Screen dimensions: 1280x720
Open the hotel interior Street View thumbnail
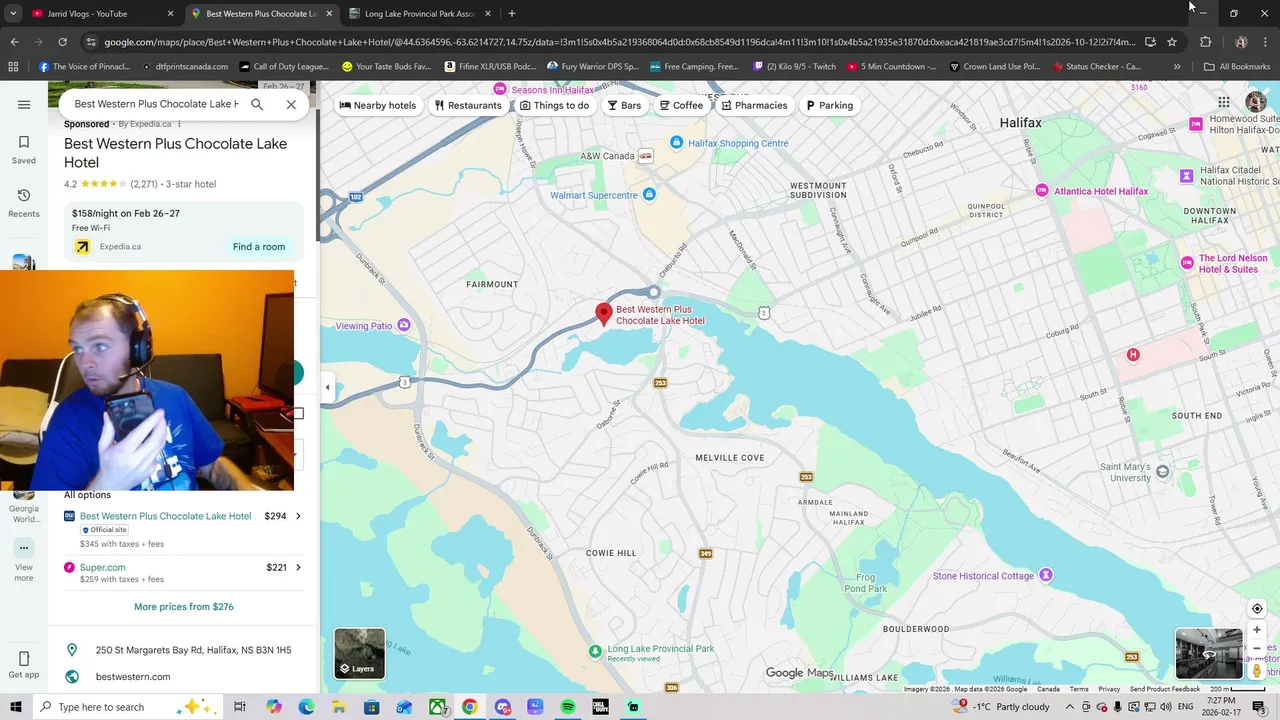coord(1209,653)
